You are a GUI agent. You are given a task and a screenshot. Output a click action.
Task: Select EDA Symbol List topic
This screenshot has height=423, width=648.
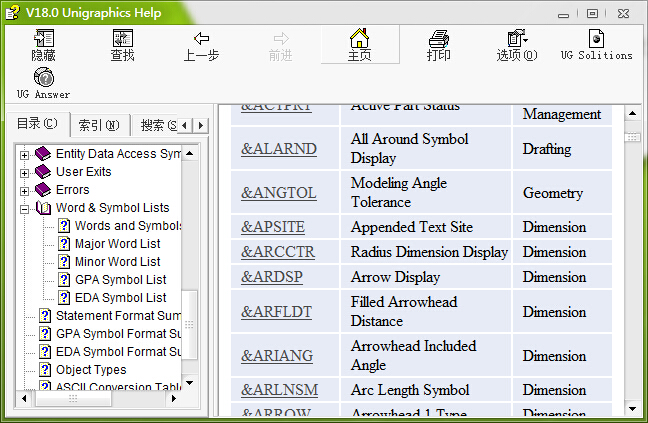click(121, 297)
